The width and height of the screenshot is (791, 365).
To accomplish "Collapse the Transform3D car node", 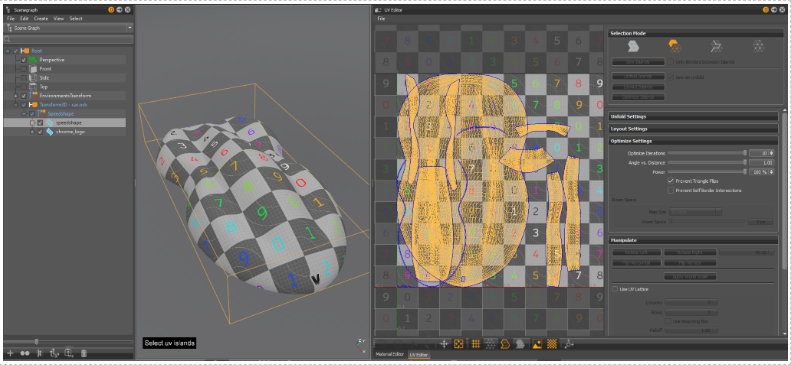I will [16, 105].
